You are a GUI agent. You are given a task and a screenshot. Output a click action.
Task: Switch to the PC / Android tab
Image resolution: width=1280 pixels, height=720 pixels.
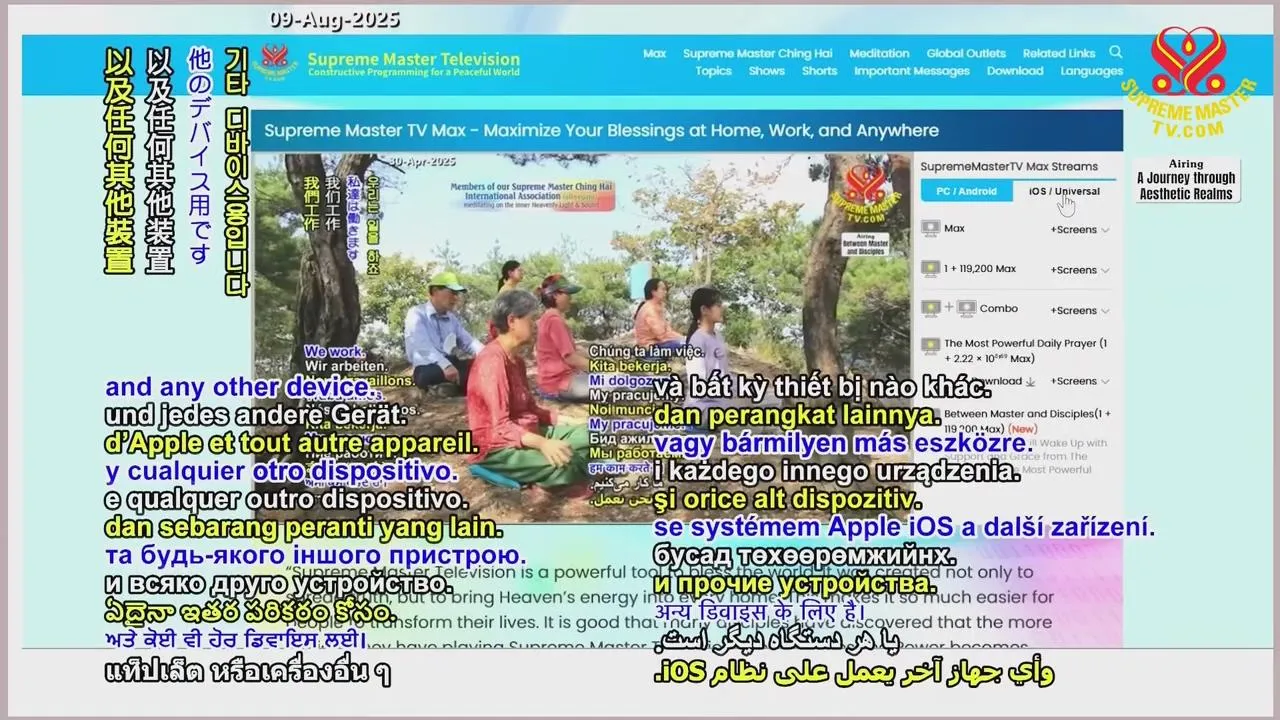tap(966, 191)
